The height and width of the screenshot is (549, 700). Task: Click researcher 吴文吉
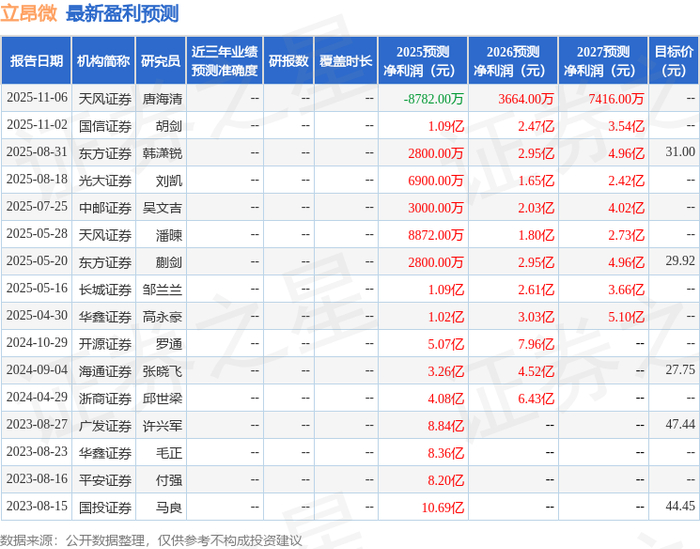162,208
